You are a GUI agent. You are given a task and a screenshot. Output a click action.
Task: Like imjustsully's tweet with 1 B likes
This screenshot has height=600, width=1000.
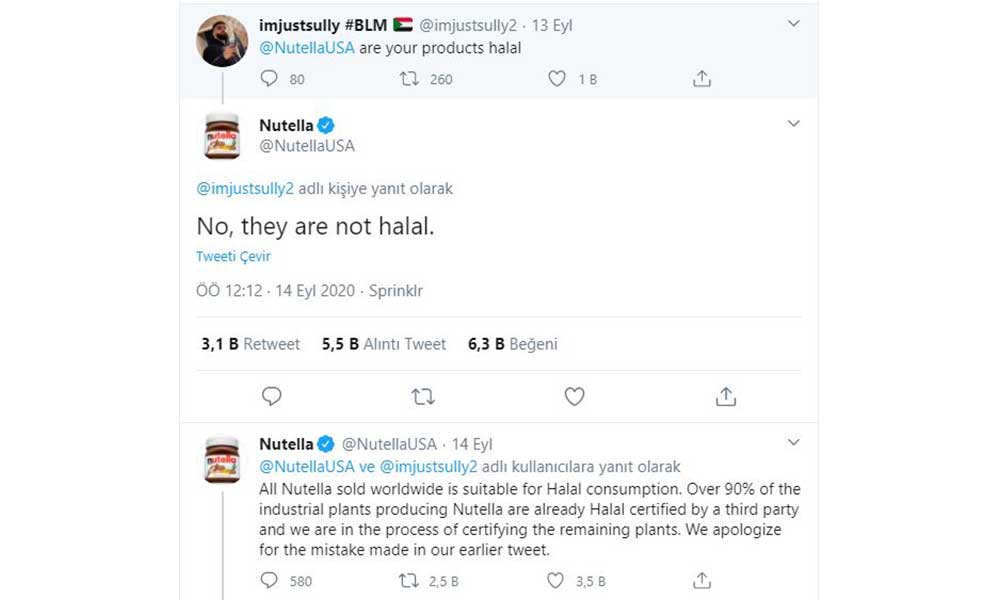point(557,78)
